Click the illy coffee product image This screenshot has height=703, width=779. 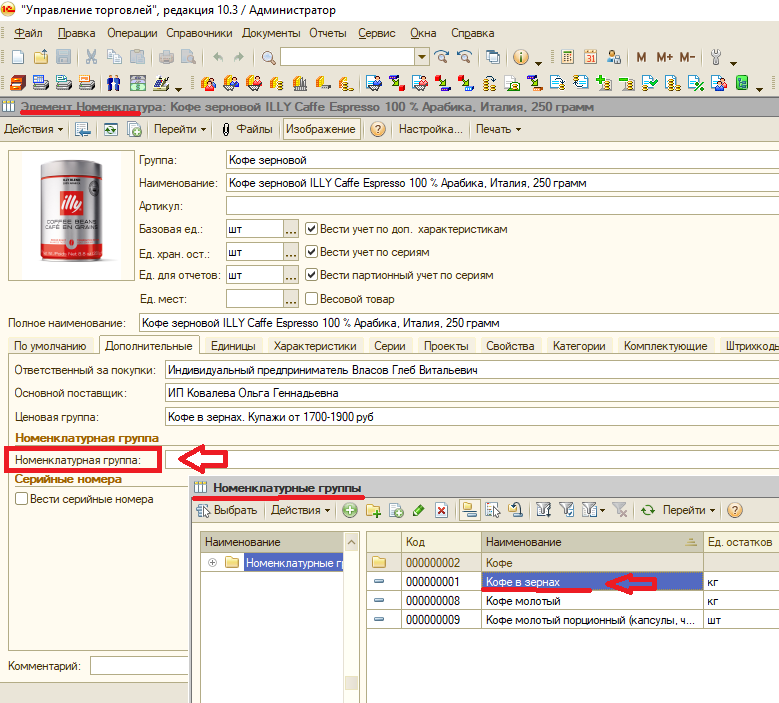[x=71, y=215]
